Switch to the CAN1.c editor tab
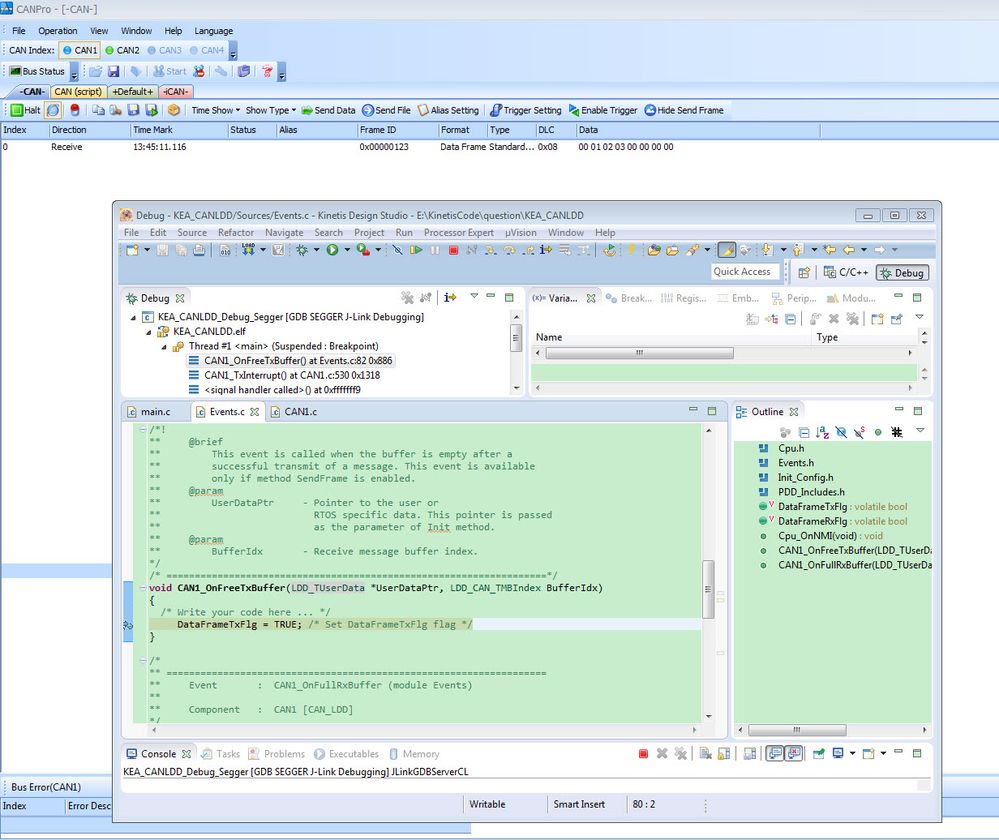The width and height of the screenshot is (999, 840). pos(294,412)
